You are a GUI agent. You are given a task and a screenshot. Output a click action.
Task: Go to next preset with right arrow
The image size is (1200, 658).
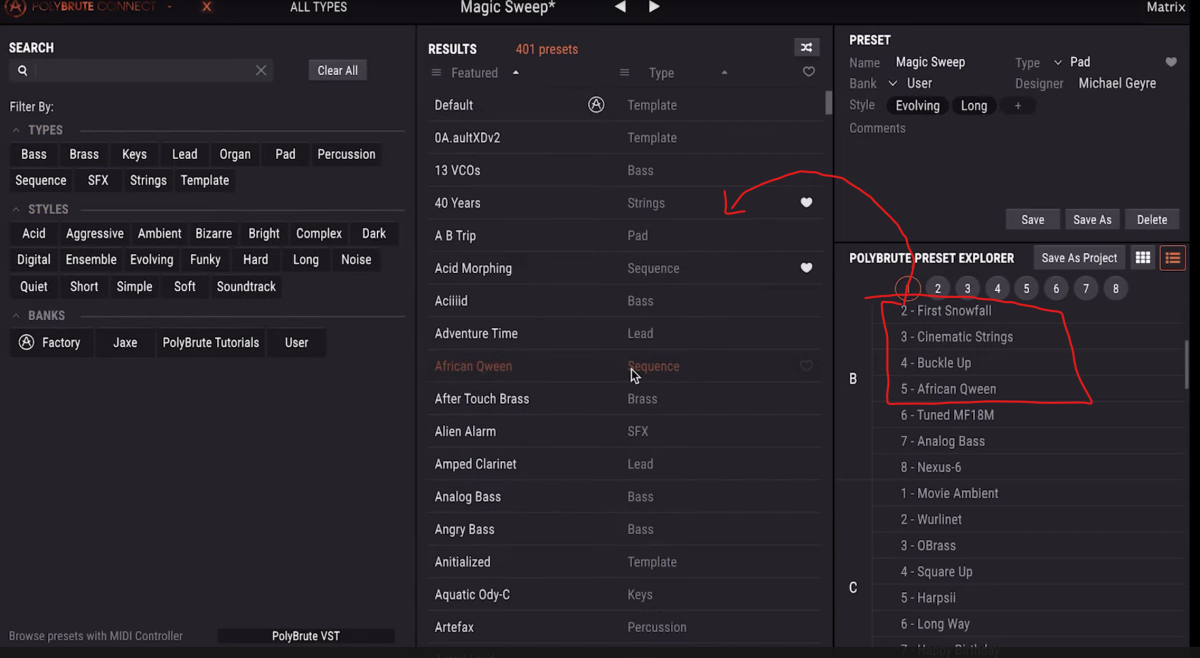pos(654,7)
